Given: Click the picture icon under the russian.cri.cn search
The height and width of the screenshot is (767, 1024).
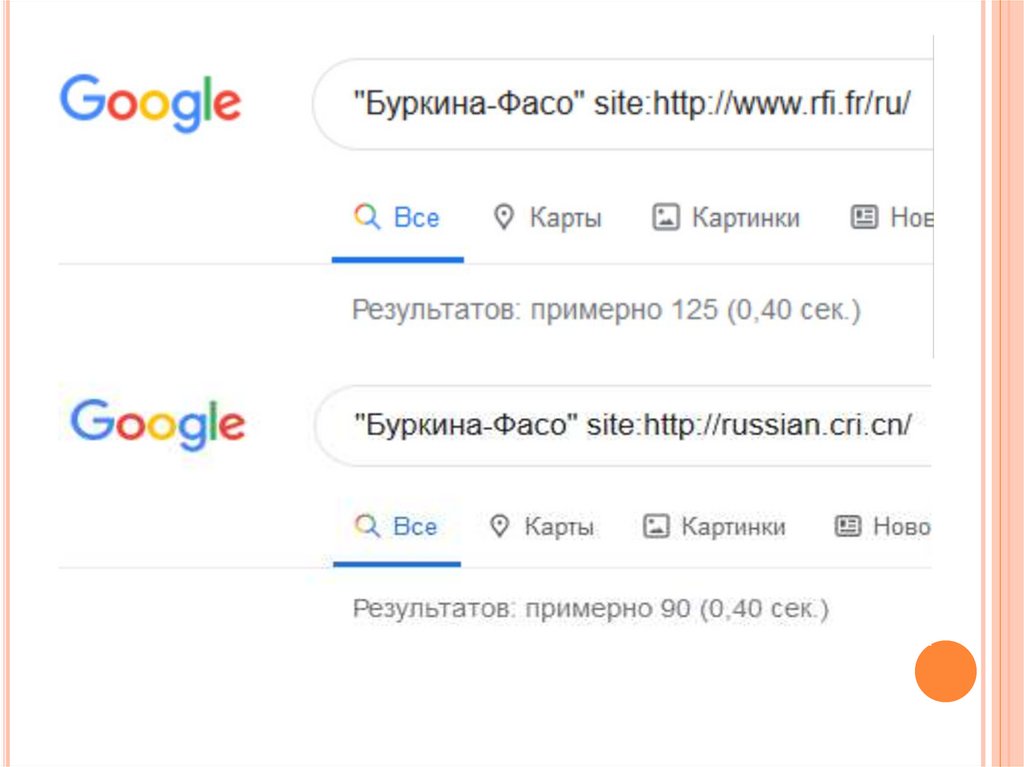Looking at the screenshot, I should [x=655, y=526].
